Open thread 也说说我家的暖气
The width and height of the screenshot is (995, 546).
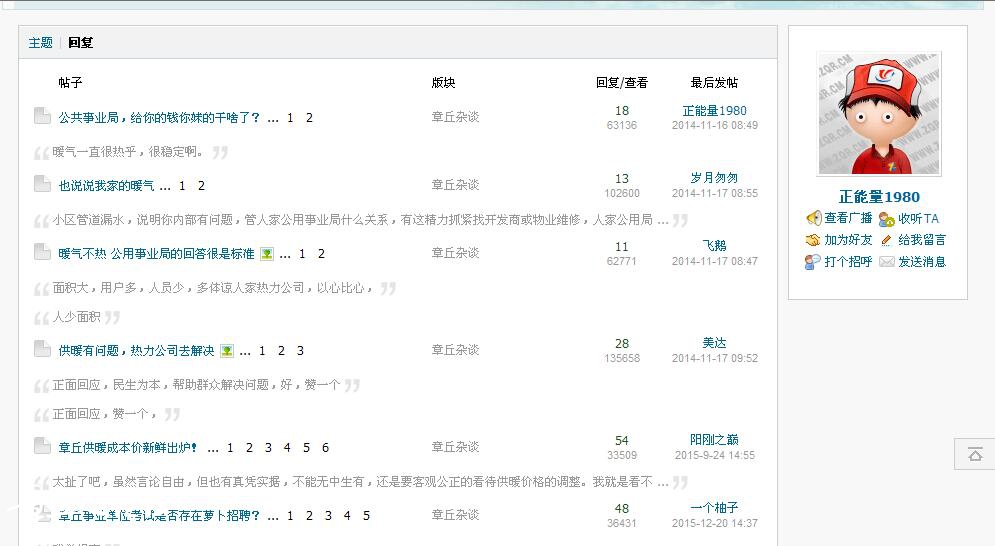tap(106, 185)
